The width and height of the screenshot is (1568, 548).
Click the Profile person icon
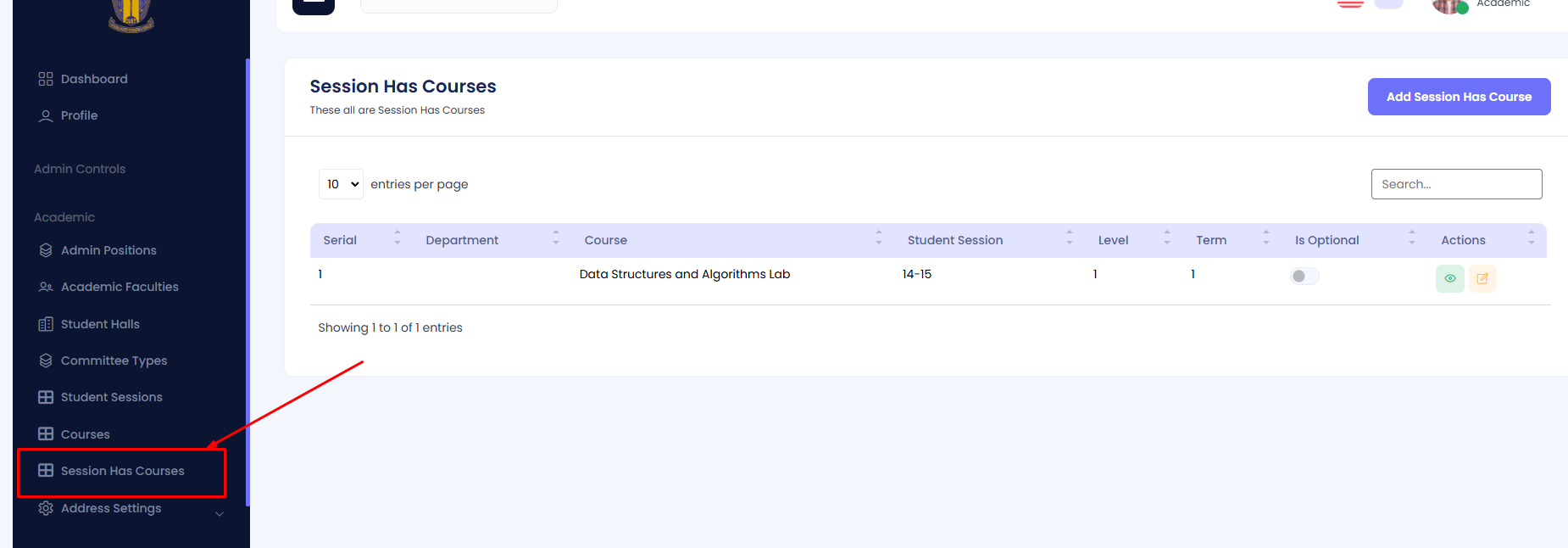46,115
